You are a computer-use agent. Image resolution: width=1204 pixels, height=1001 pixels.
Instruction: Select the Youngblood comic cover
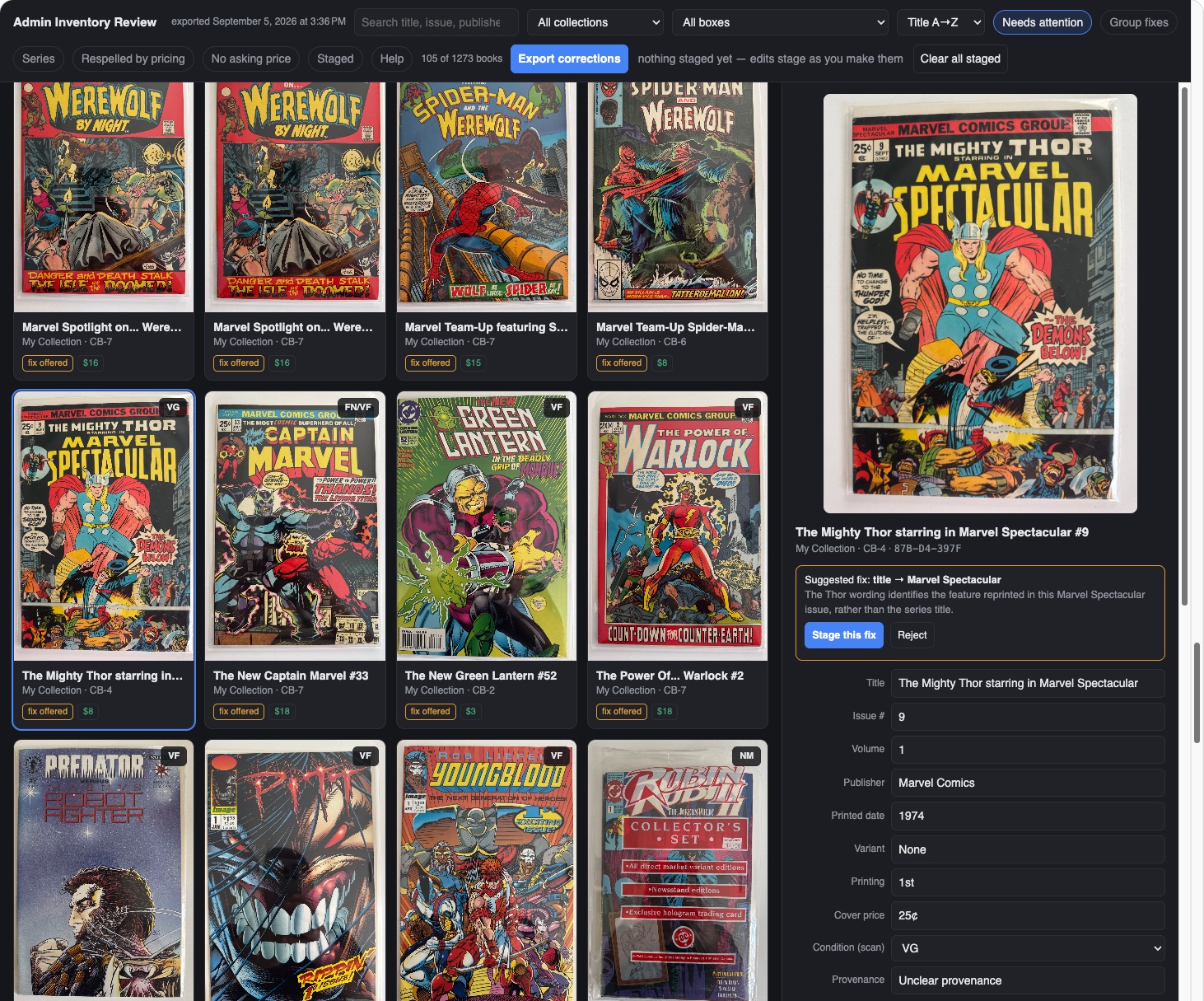click(x=487, y=871)
